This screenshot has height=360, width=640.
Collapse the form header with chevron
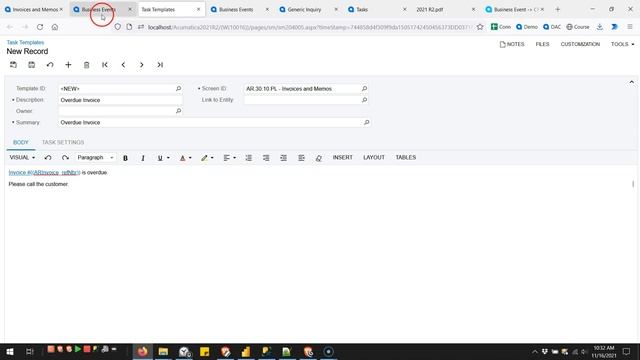pos(631,82)
